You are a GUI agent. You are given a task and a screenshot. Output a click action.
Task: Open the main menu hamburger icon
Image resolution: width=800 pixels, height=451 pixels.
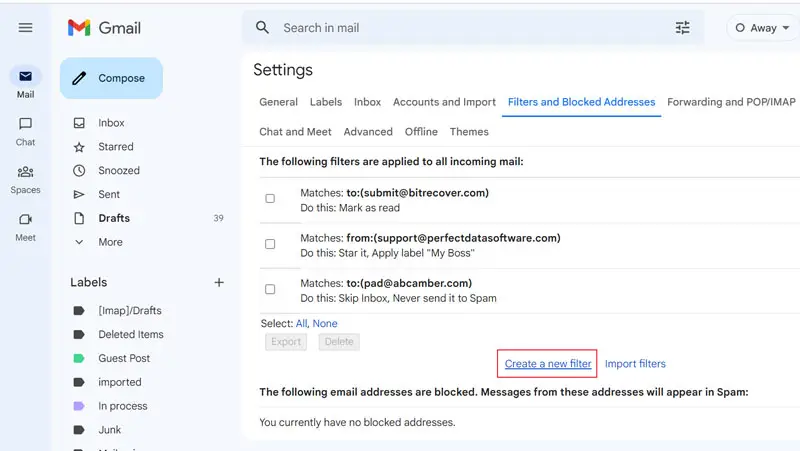(x=26, y=28)
